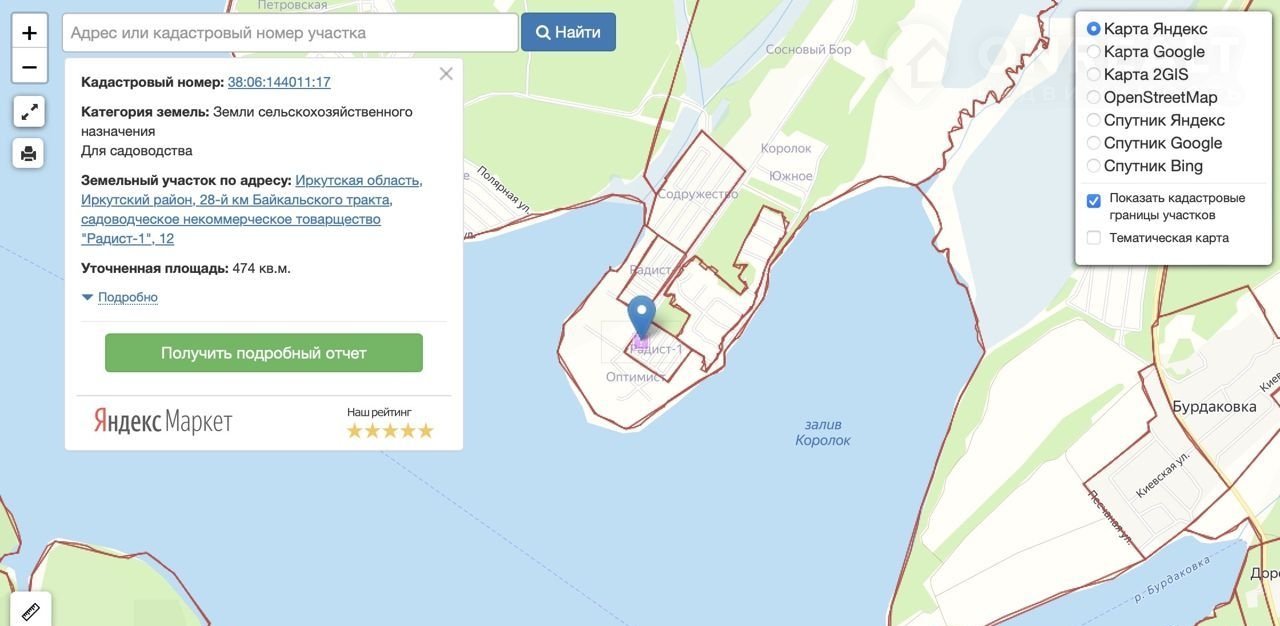Image resolution: width=1280 pixels, height=626 pixels.
Task: Select Спутник Яндекс map layer
Action: point(1094,120)
